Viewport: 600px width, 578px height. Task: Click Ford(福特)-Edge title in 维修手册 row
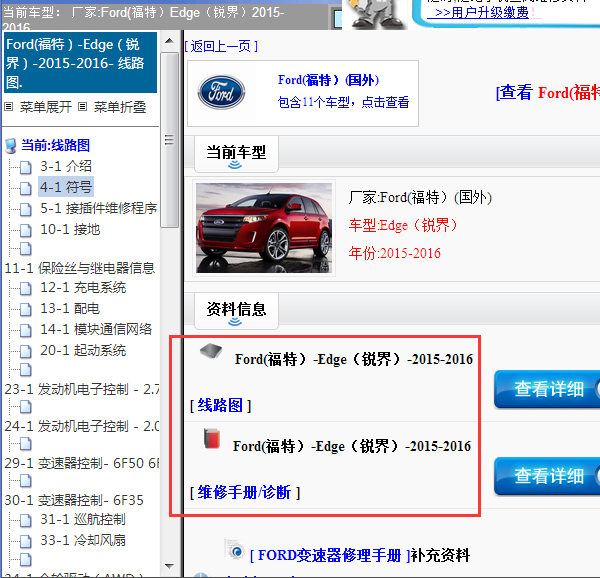coord(352,446)
